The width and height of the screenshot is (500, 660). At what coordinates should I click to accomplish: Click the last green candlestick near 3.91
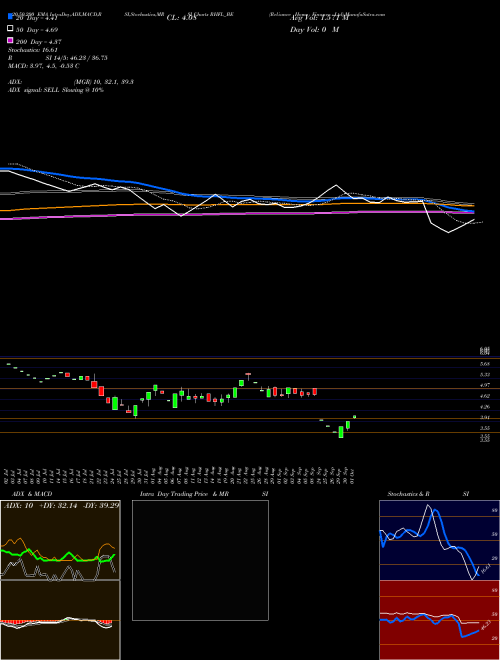tap(354, 417)
